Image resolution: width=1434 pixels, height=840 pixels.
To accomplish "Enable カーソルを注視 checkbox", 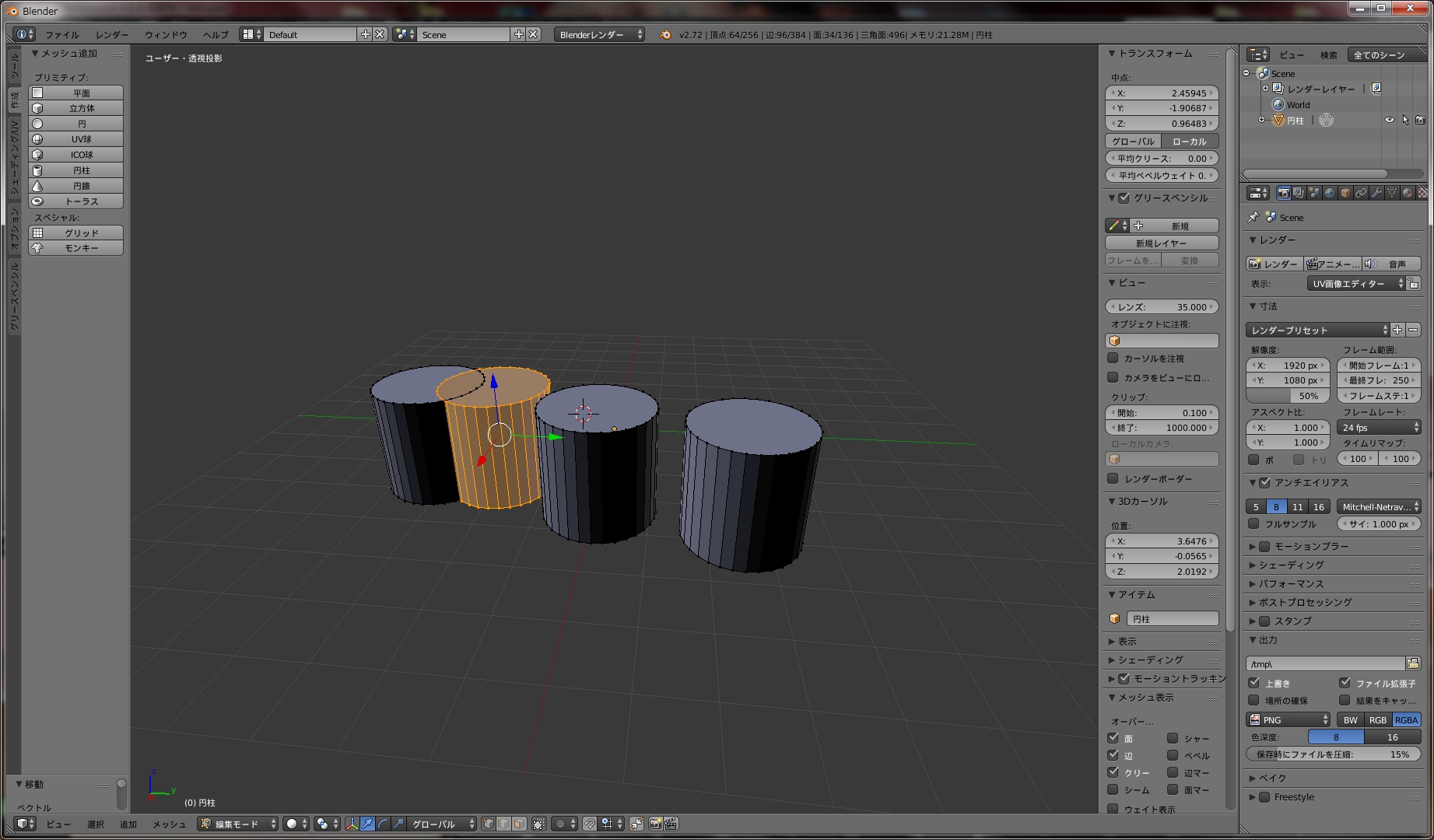I will (1113, 359).
